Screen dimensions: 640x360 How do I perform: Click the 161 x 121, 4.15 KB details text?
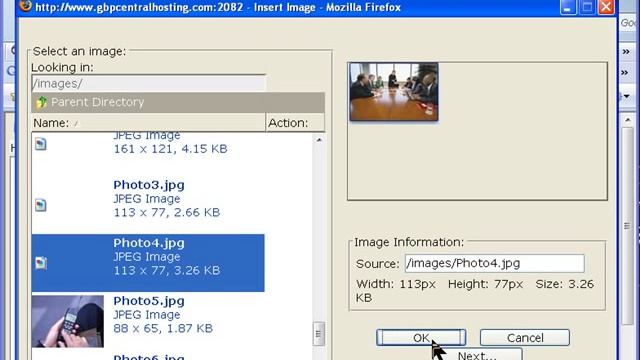[170, 149]
